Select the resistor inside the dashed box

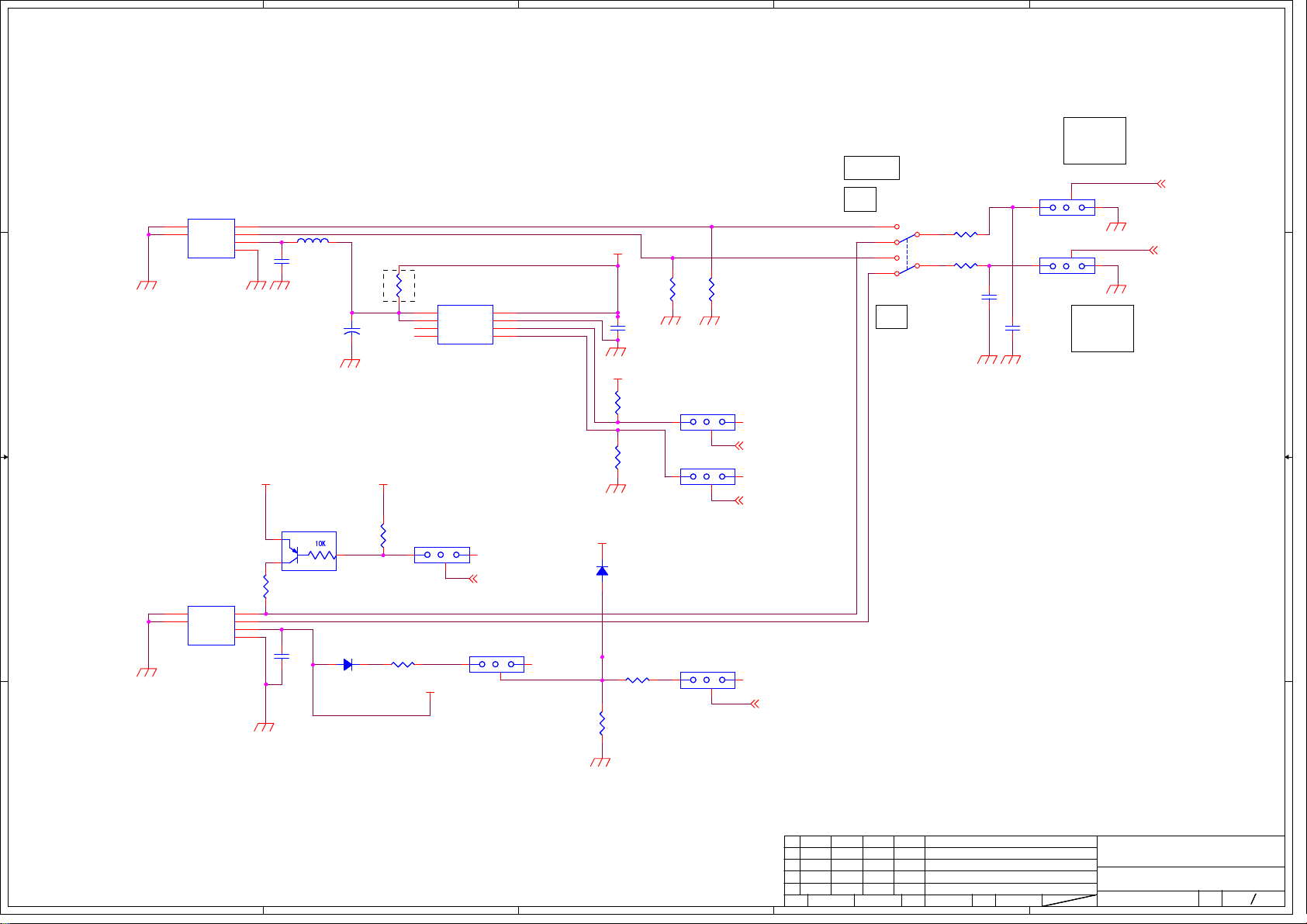[x=399, y=286]
